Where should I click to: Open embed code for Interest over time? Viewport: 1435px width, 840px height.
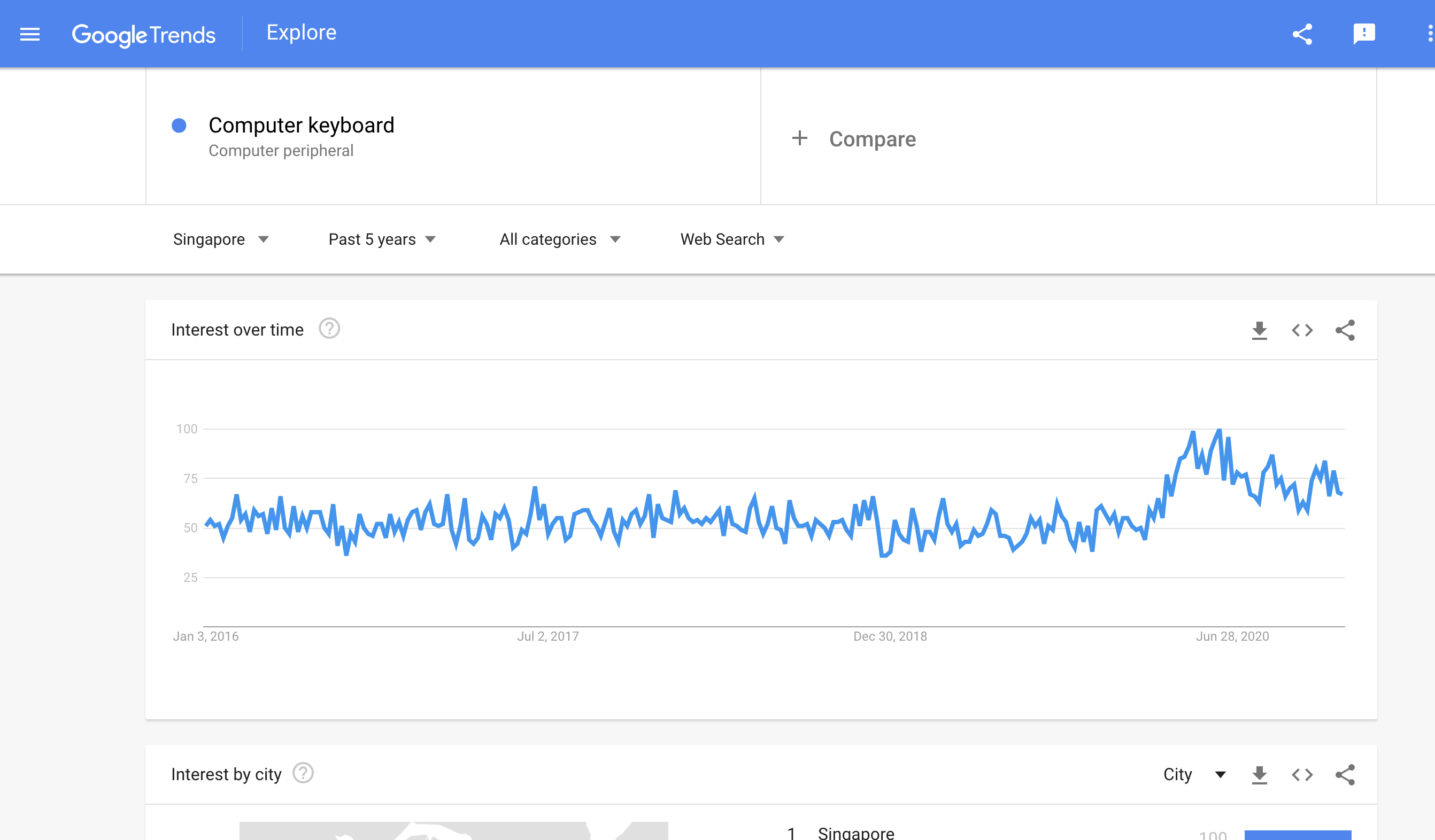[x=1302, y=330]
